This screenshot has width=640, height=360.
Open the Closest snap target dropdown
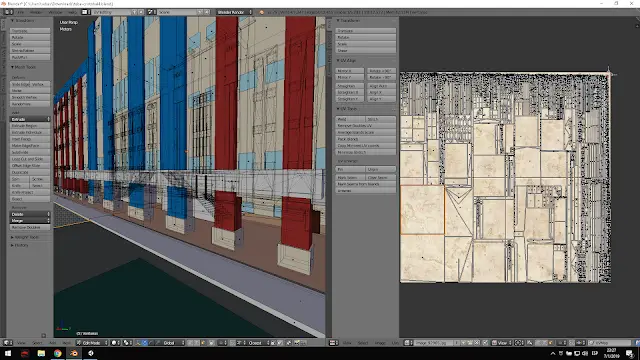point(258,343)
